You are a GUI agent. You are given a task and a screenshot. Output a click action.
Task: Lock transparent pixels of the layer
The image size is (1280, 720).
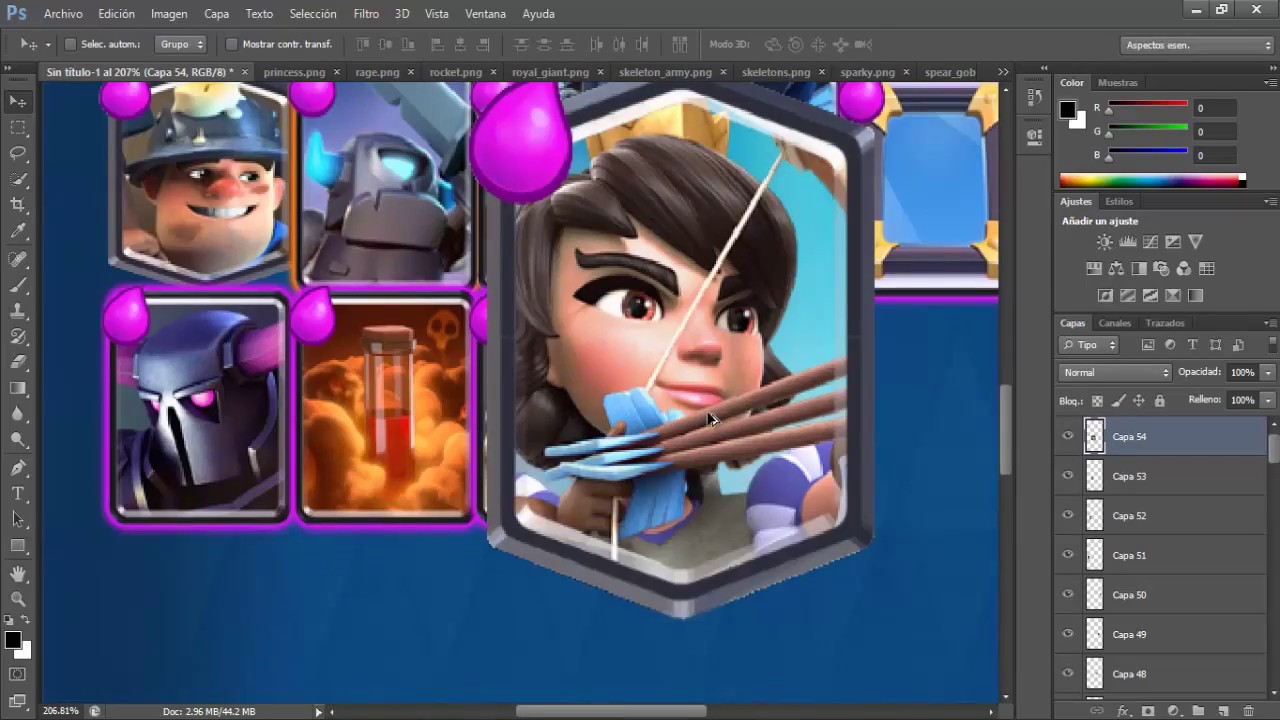point(1097,401)
